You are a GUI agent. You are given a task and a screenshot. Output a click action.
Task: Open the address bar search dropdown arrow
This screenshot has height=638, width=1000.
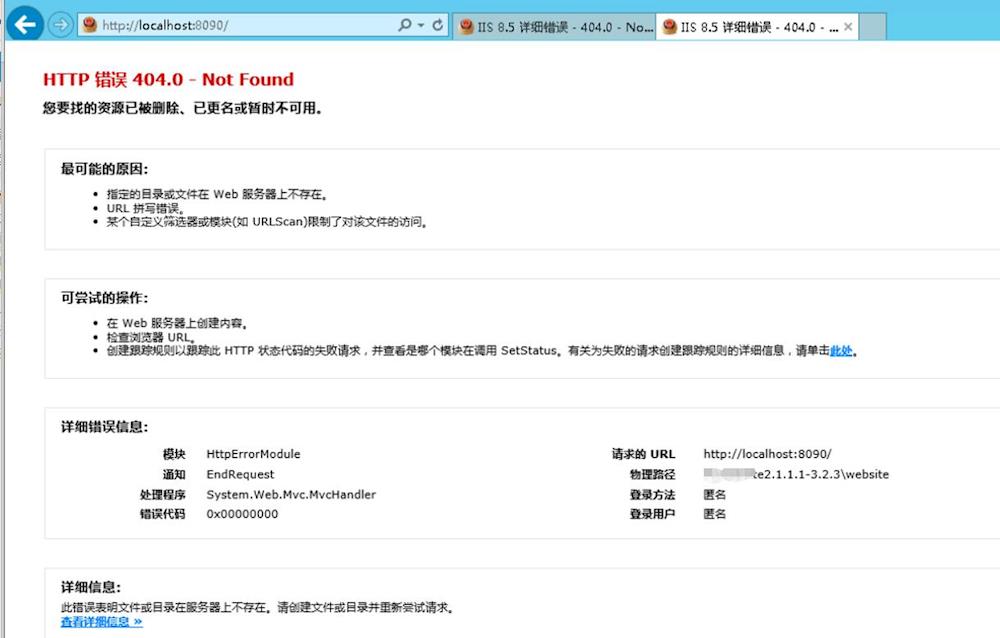421,26
